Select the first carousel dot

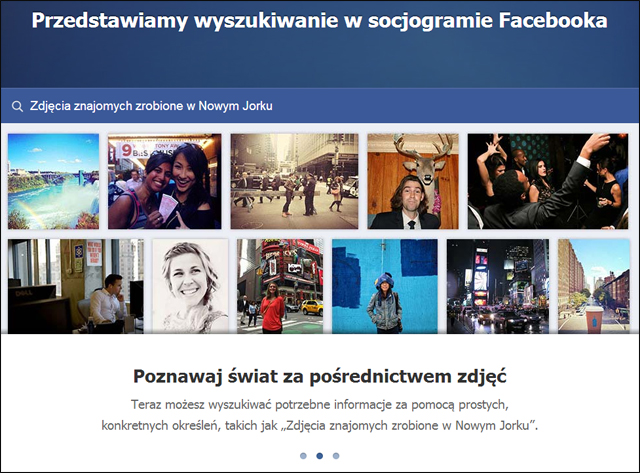(303, 456)
